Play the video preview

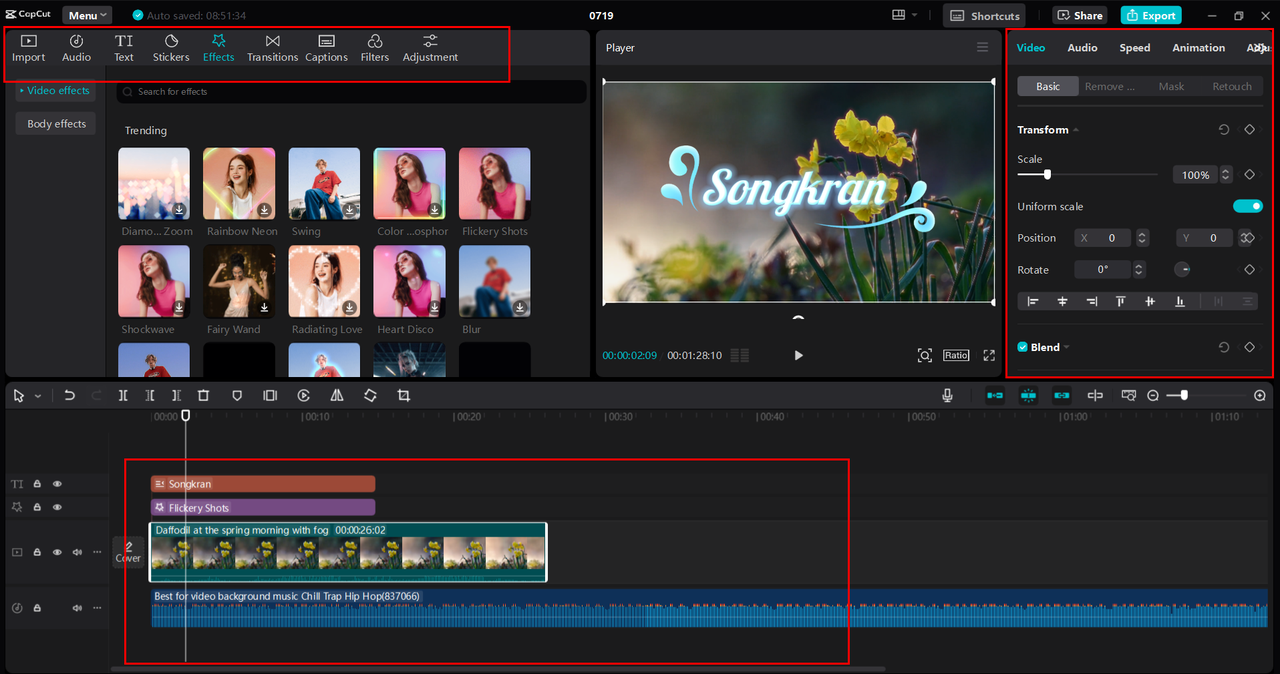pos(798,356)
